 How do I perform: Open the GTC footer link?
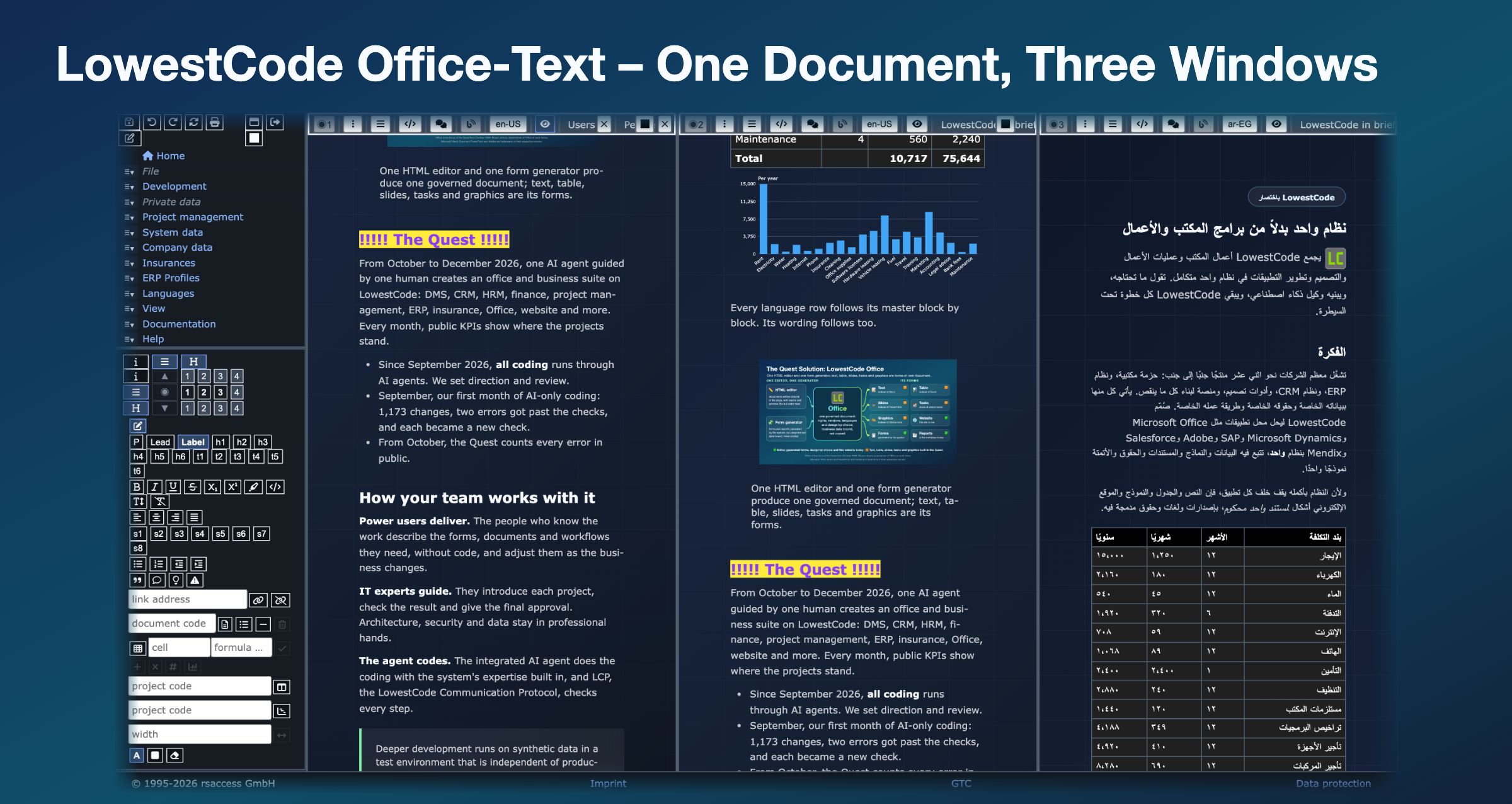pos(961,783)
